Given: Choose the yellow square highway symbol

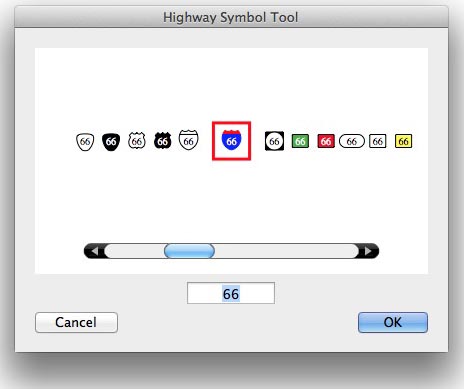Looking at the screenshot, I should click(403, 141).
